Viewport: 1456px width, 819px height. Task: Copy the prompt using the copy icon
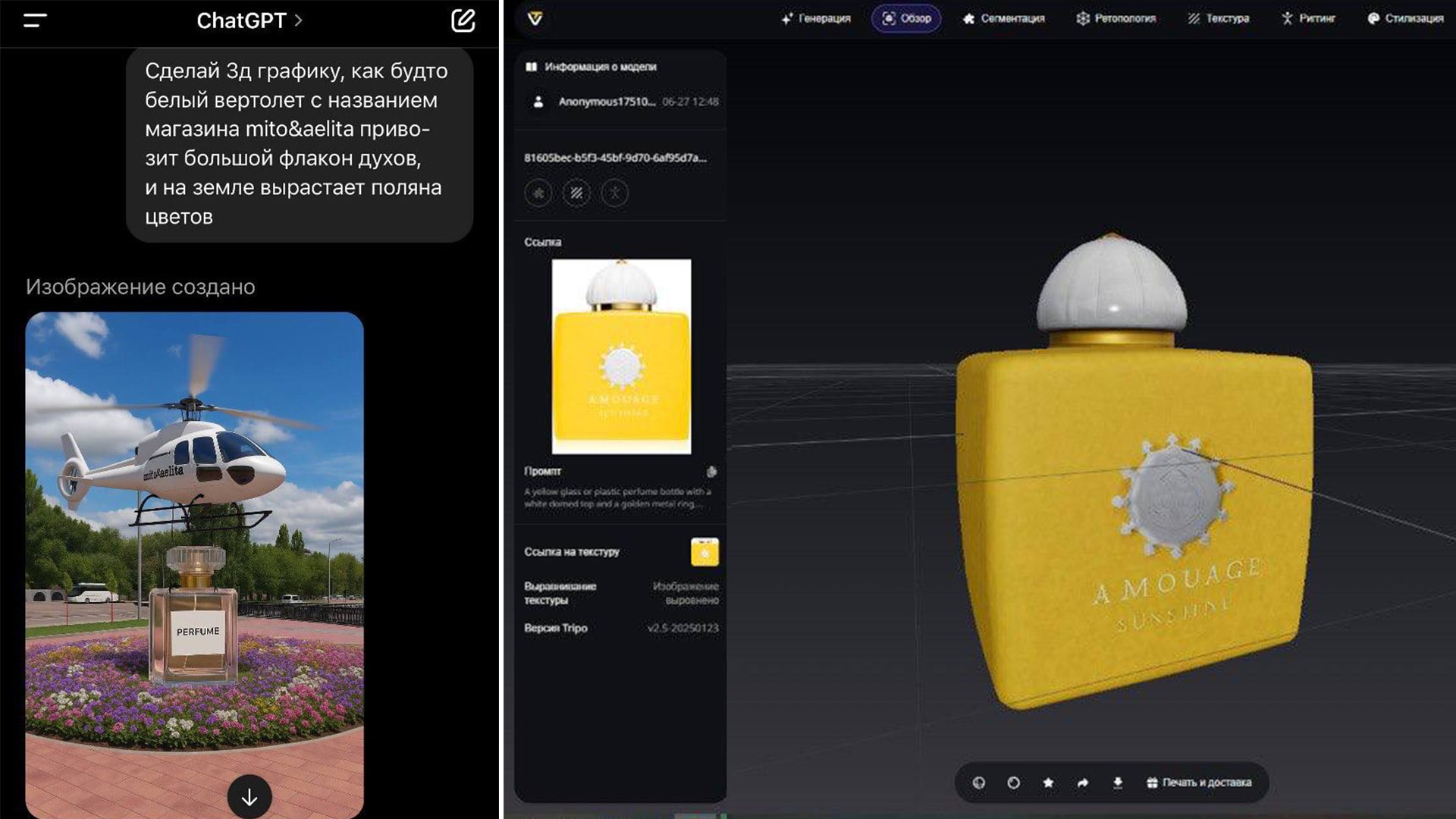pos(711,472)
